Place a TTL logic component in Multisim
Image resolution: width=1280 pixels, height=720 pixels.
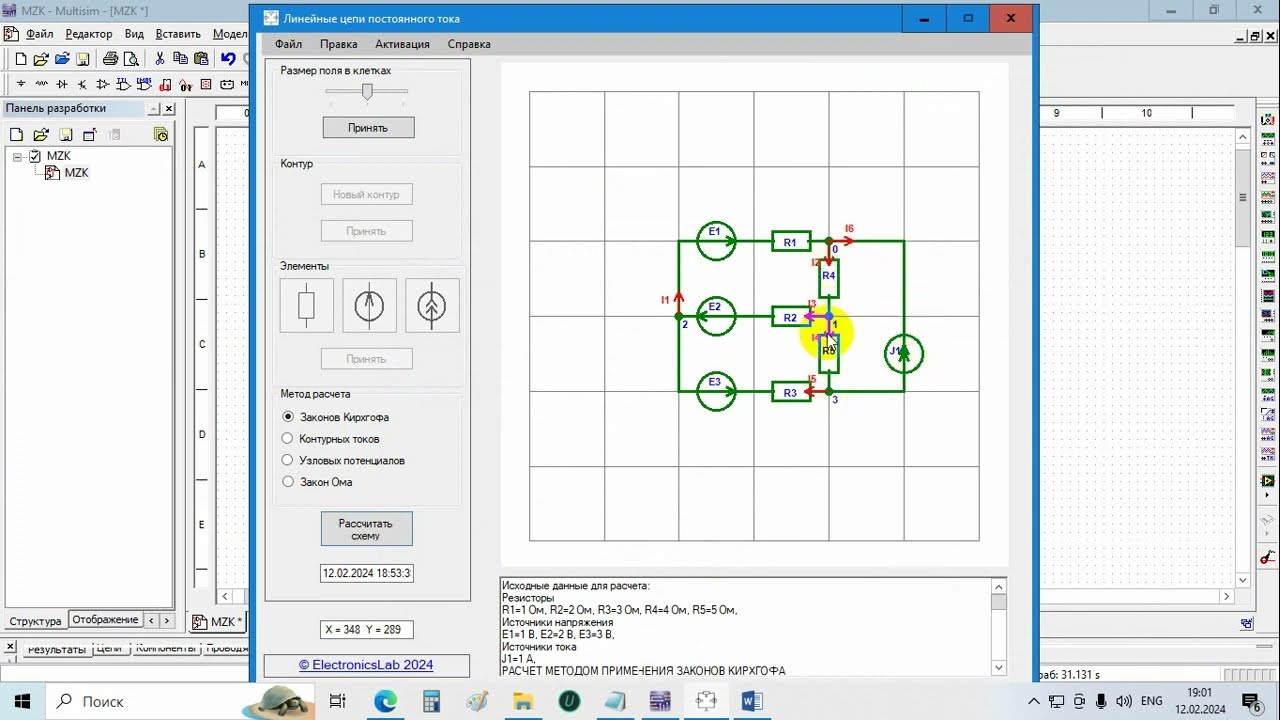point(124,84)
